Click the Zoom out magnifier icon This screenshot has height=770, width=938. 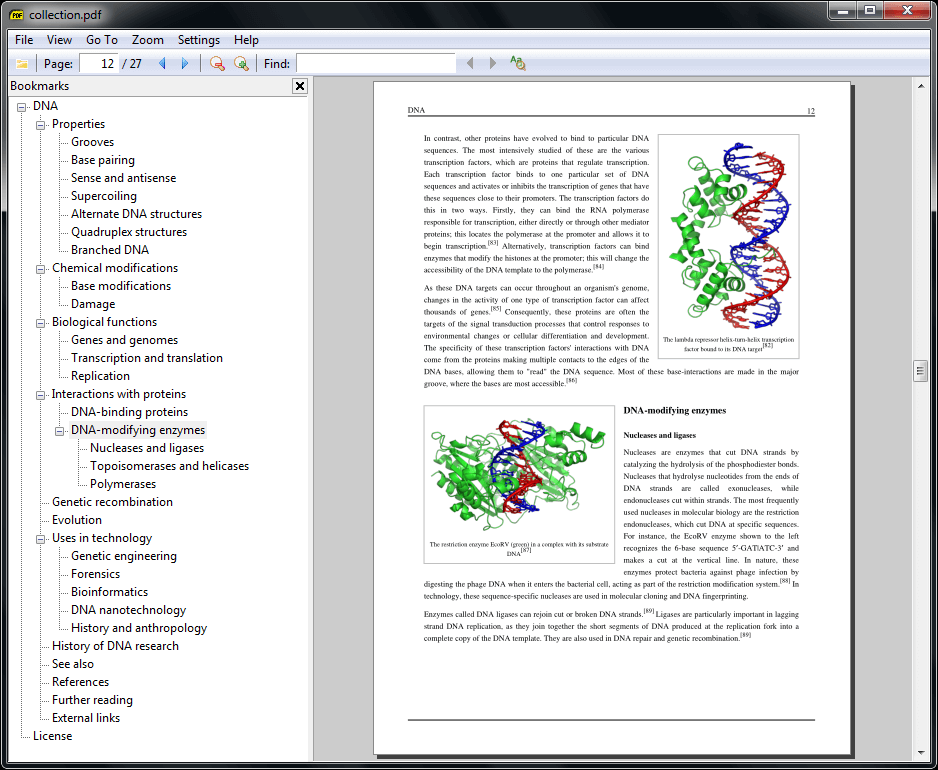point(217,64)
